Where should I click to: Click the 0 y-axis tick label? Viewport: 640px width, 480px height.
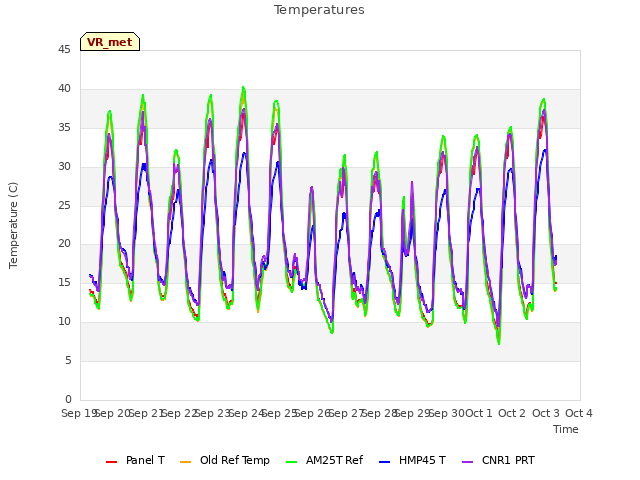coord(68,399)
